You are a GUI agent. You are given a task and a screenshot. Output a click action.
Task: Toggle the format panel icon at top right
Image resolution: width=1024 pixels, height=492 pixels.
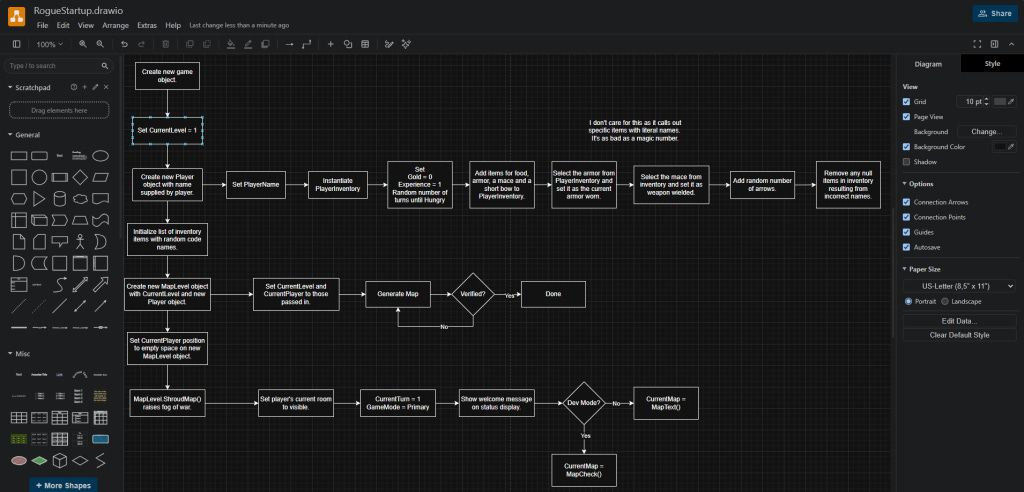[x=994, y=44]
